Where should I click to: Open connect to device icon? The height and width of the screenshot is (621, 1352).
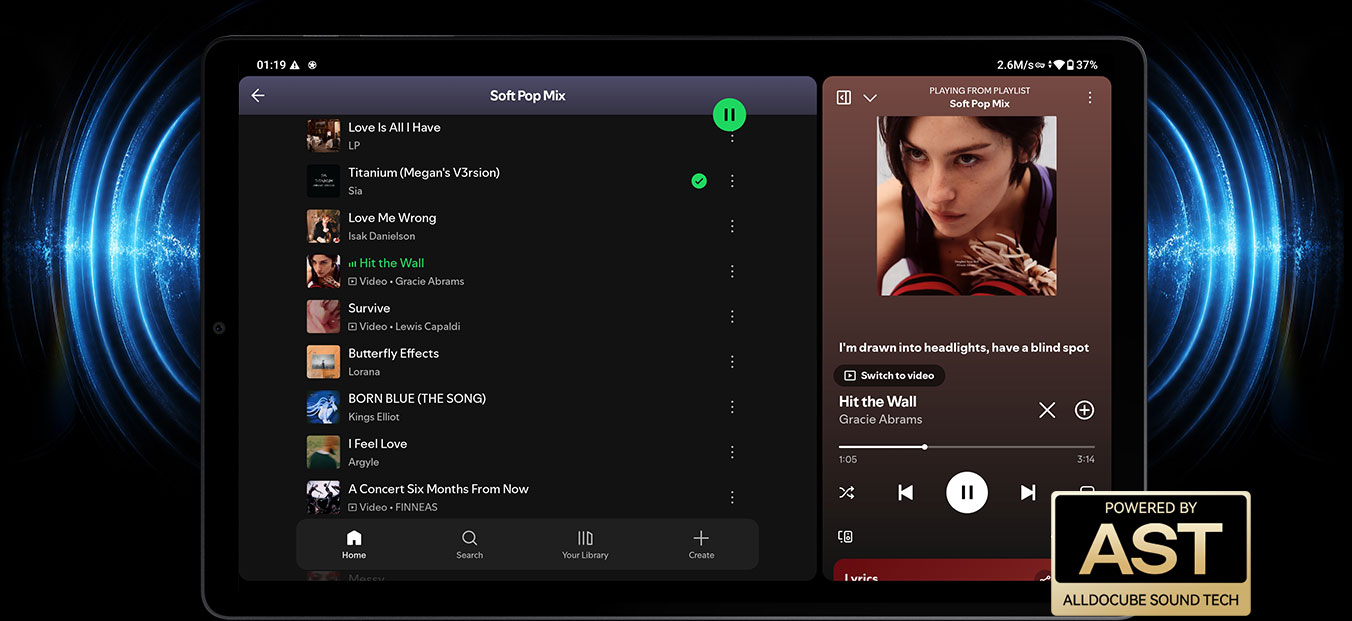[845, 537]
